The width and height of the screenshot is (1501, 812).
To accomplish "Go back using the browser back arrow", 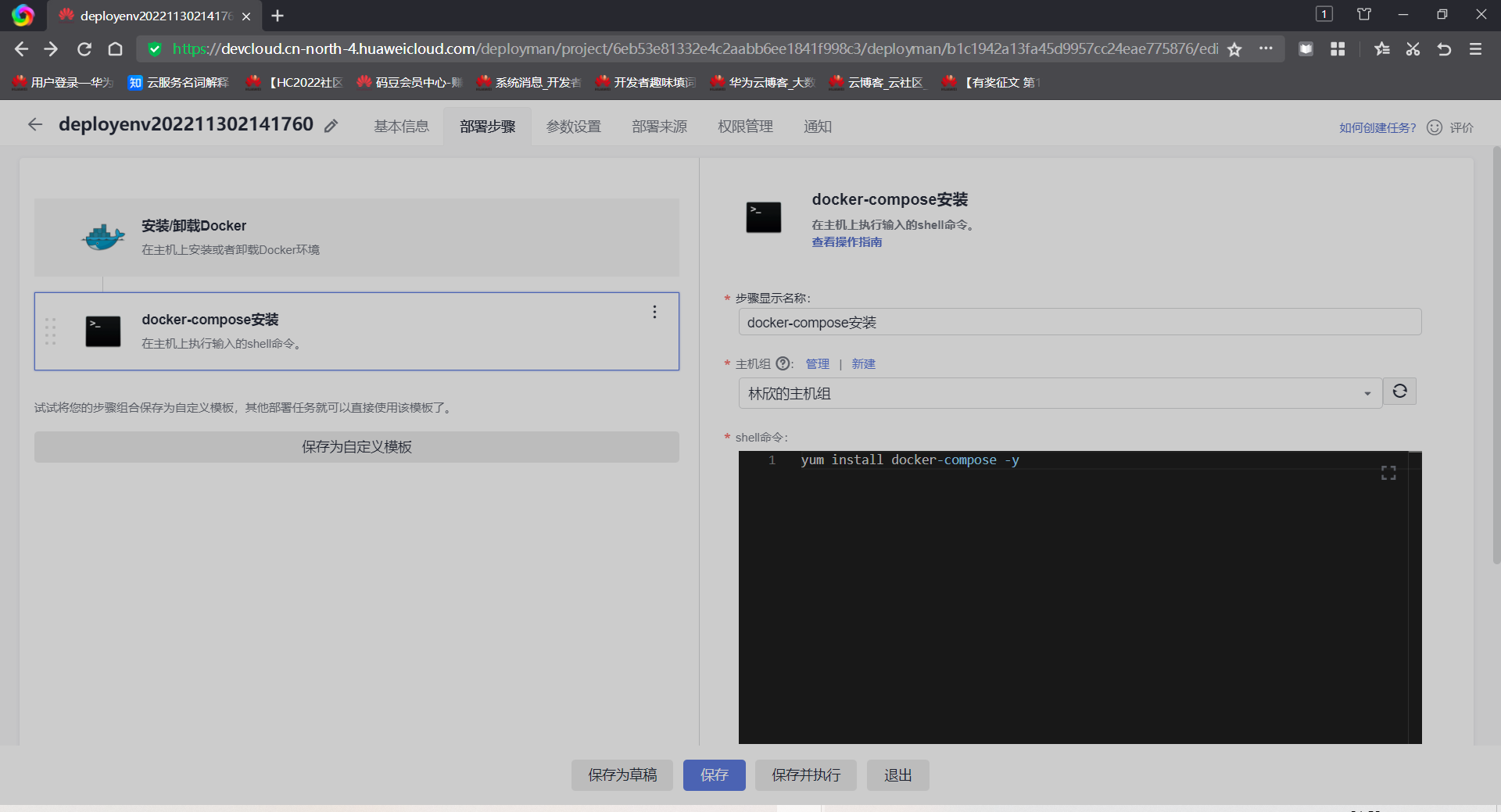I will click(x=21, y=49).
